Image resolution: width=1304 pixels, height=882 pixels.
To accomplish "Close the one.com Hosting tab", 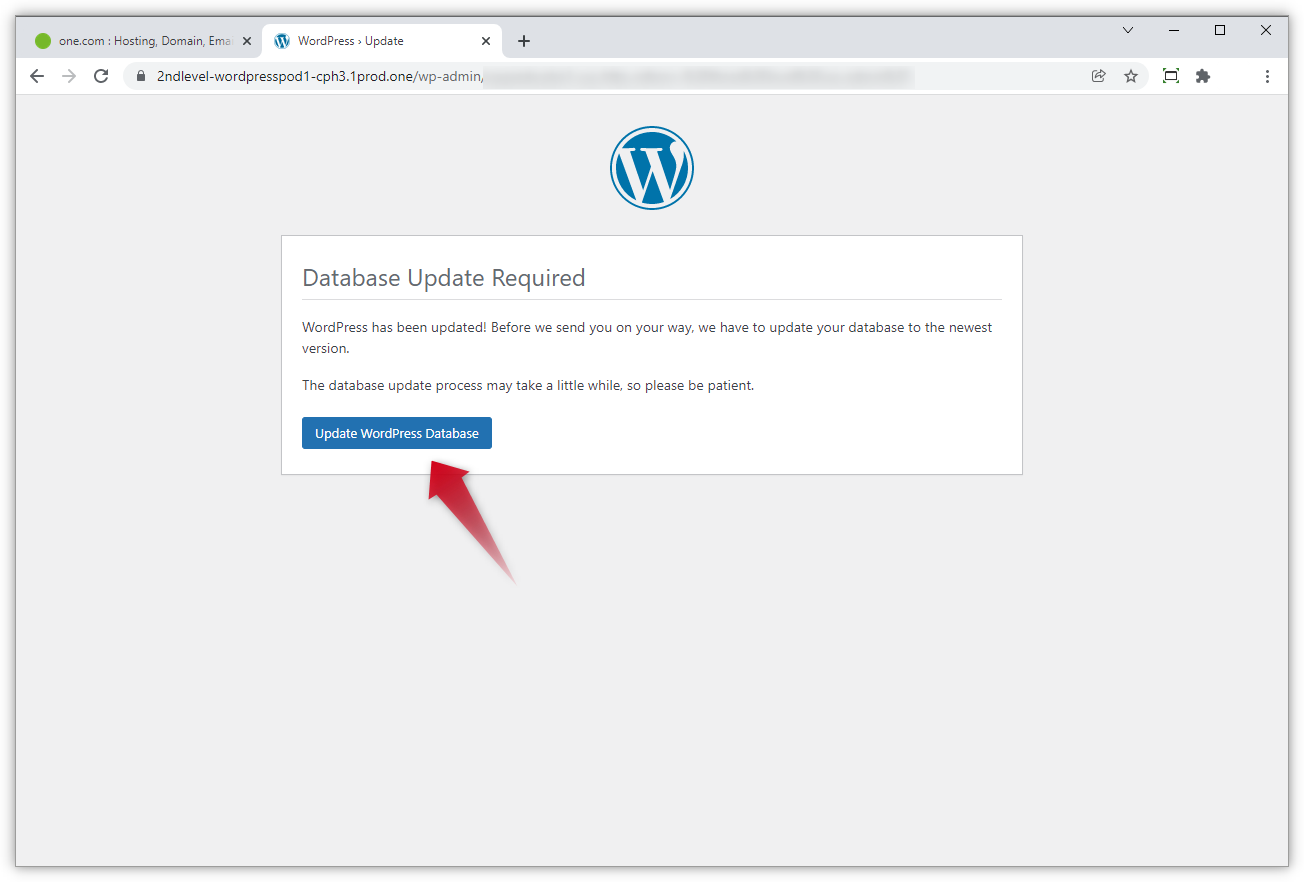I will click(x=247, y=41).
